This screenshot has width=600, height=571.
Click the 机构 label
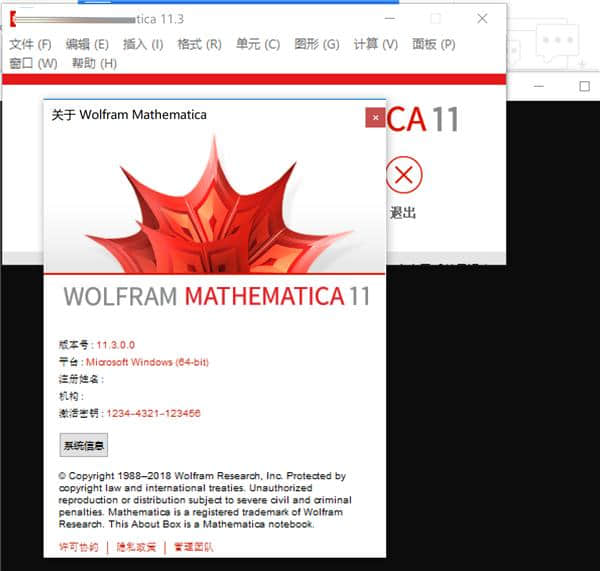[71, 396]
